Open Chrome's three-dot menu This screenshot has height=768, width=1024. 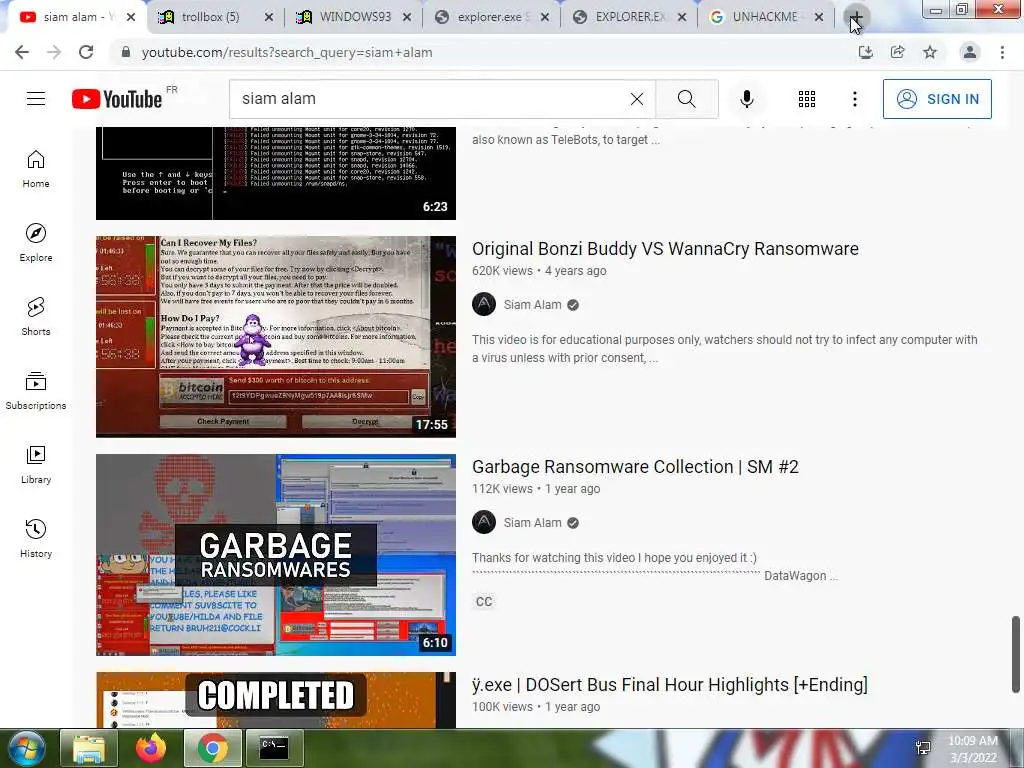click(1002, 52)
